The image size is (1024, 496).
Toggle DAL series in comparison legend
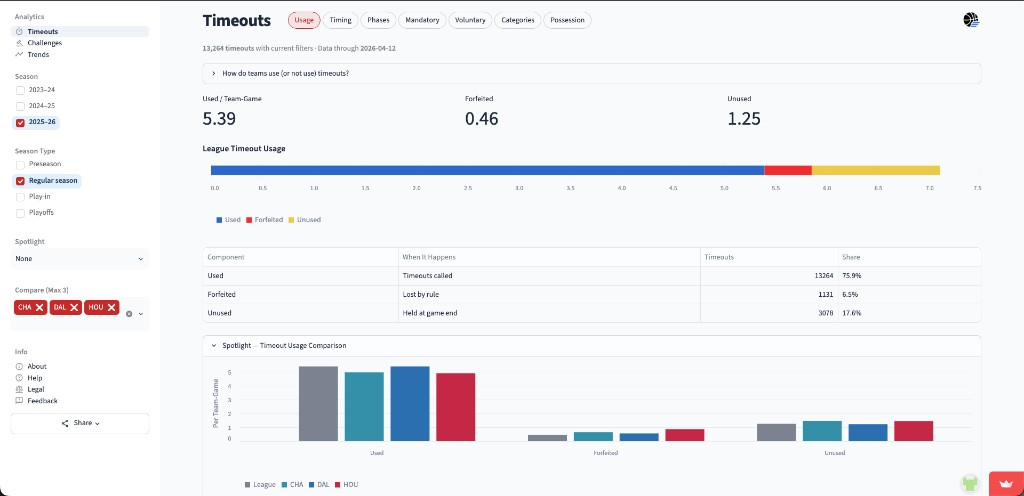pyautogui.click(x=320, y=485)
